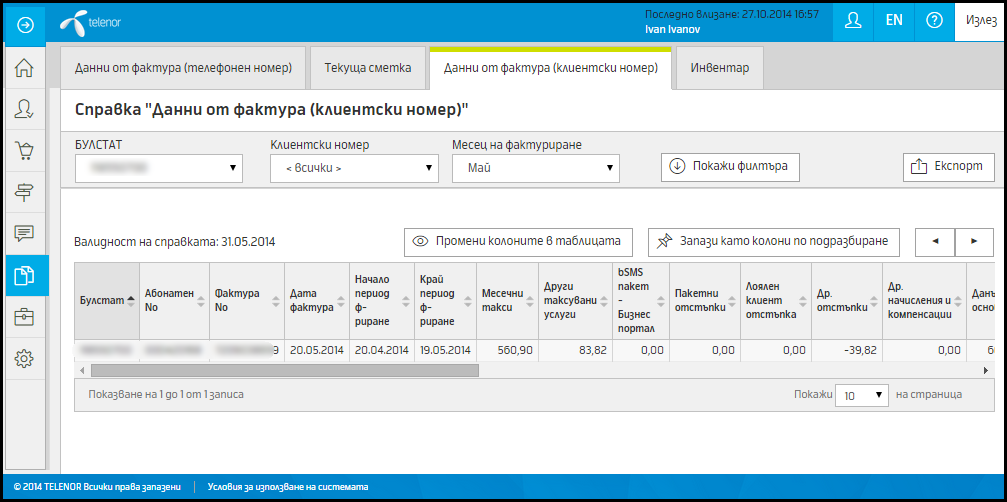Open Условия за използване на системата link
1007x502 pixels.
288,487
